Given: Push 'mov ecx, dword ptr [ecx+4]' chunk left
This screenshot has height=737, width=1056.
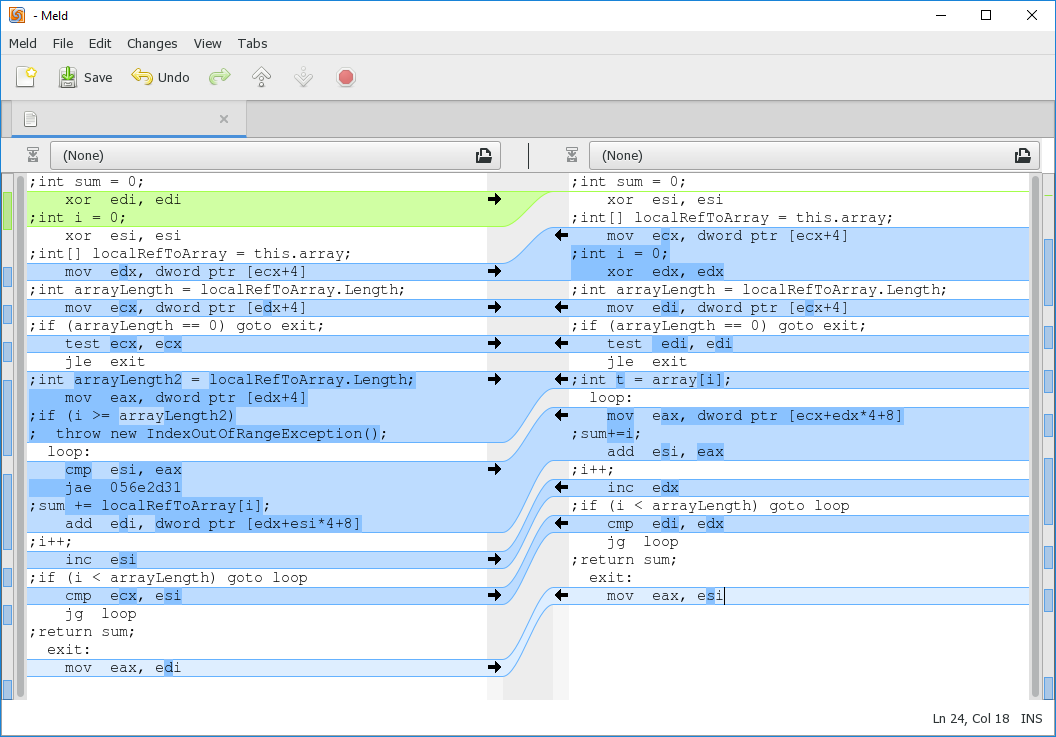Looking at the screenshot, I should point(561,235).
